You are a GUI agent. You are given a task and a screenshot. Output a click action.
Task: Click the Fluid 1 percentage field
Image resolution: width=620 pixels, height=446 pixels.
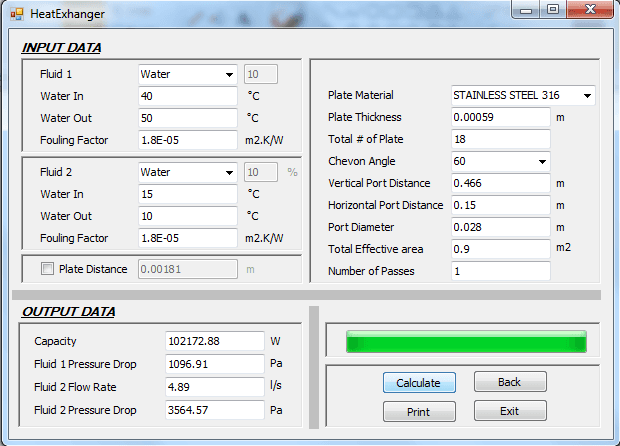click(261, 74)
